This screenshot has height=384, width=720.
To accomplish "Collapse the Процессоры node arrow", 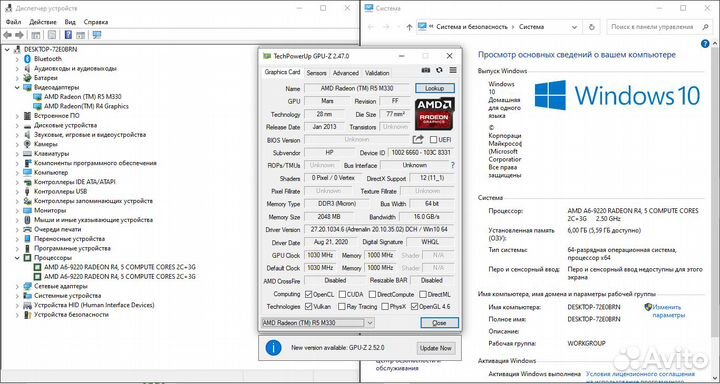I will 17,258.
